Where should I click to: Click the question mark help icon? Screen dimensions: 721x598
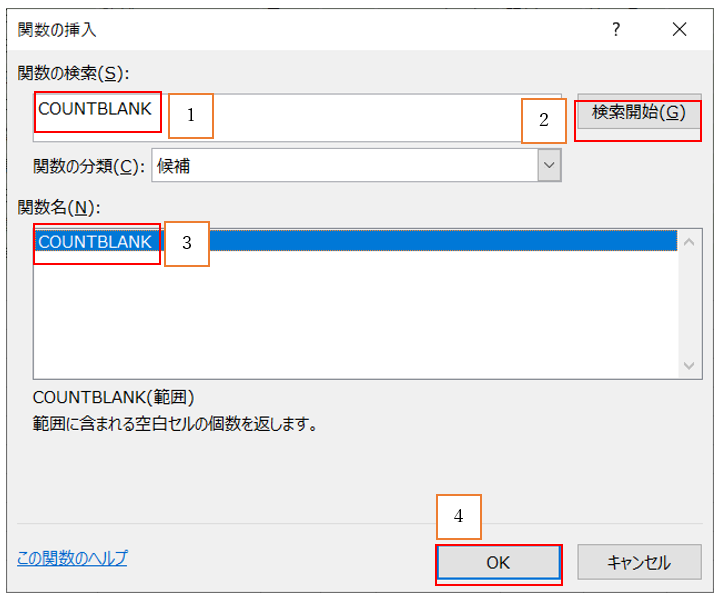[616, 30]
